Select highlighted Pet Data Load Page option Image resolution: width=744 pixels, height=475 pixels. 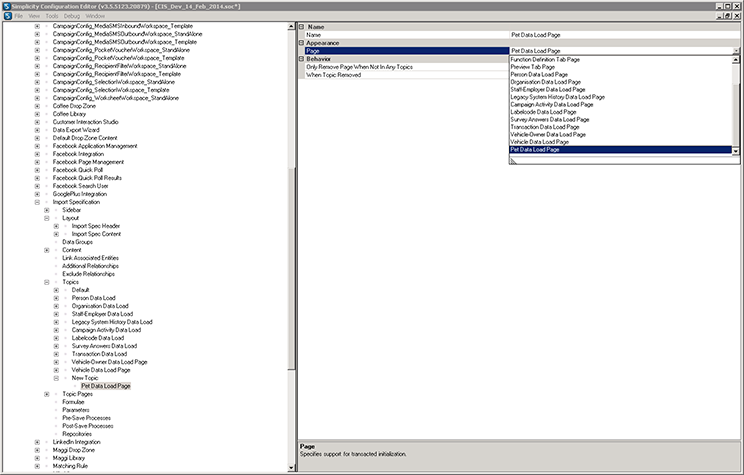click(x=621, y=150)
